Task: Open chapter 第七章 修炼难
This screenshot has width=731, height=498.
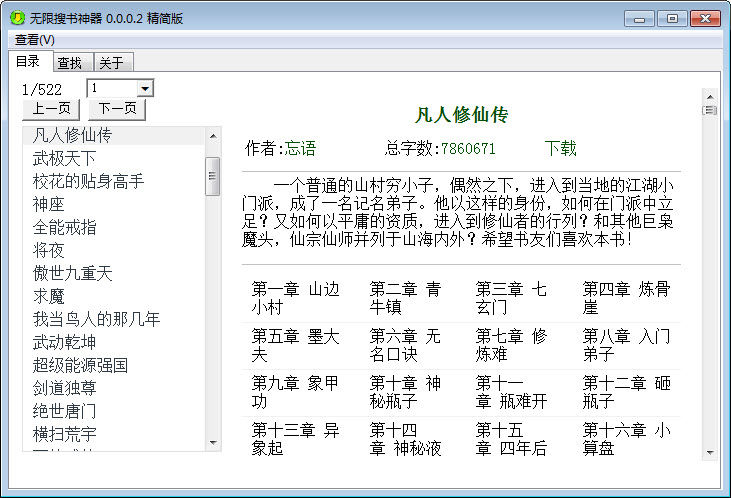Action: click(511, 346)
